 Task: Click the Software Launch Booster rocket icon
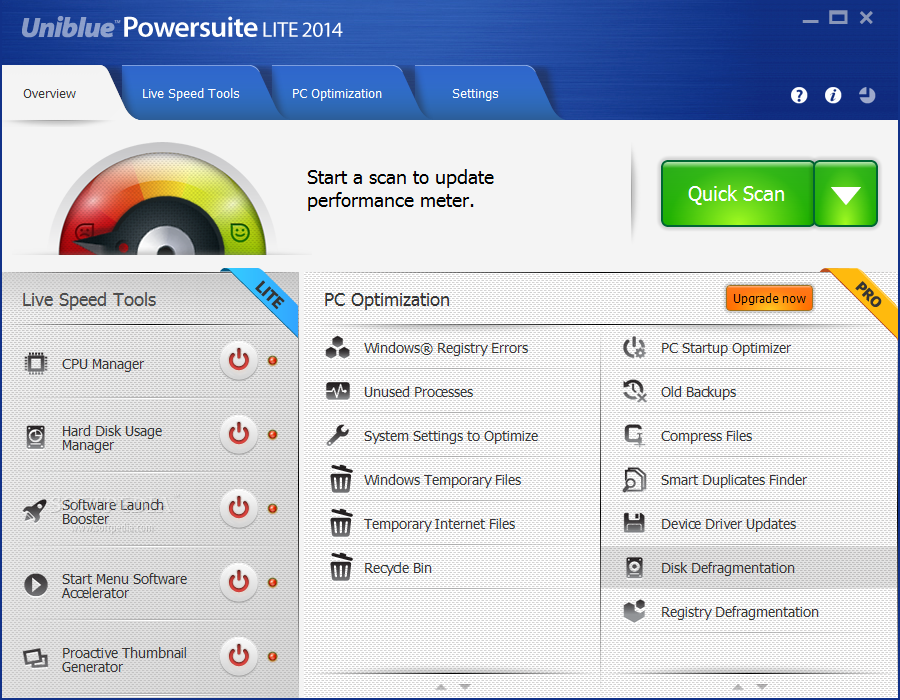(x=35, y=510)
